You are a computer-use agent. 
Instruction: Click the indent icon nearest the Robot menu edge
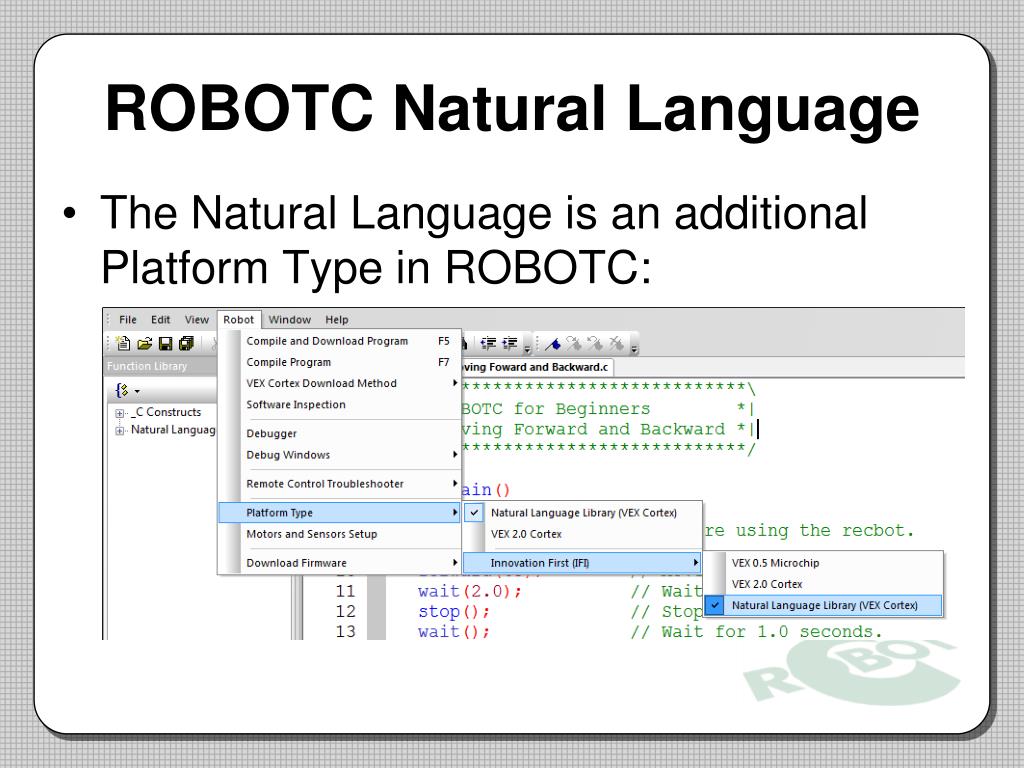coord(488,344)
